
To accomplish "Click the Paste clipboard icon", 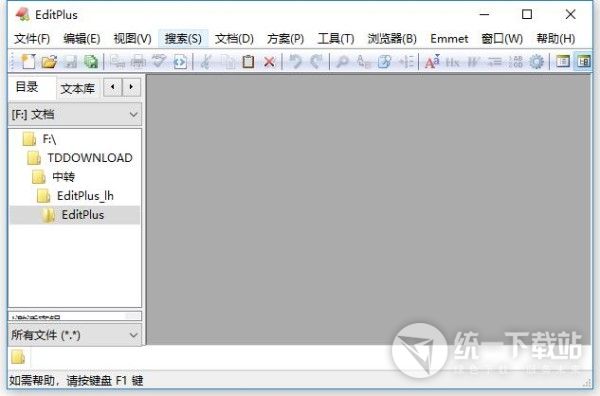I will coord(248,61).
